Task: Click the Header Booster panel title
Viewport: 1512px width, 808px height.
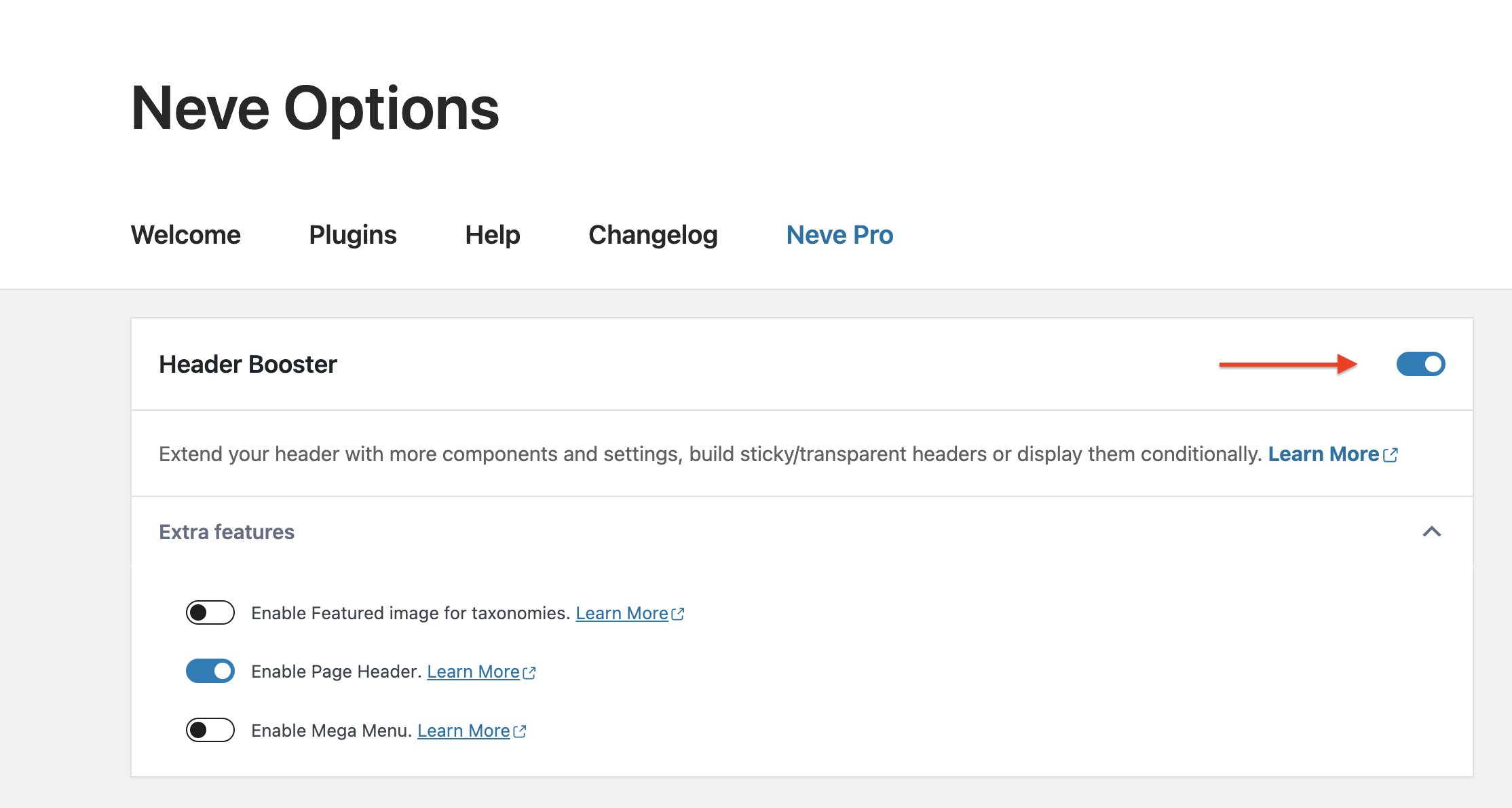Action: (x=248, y=364)
